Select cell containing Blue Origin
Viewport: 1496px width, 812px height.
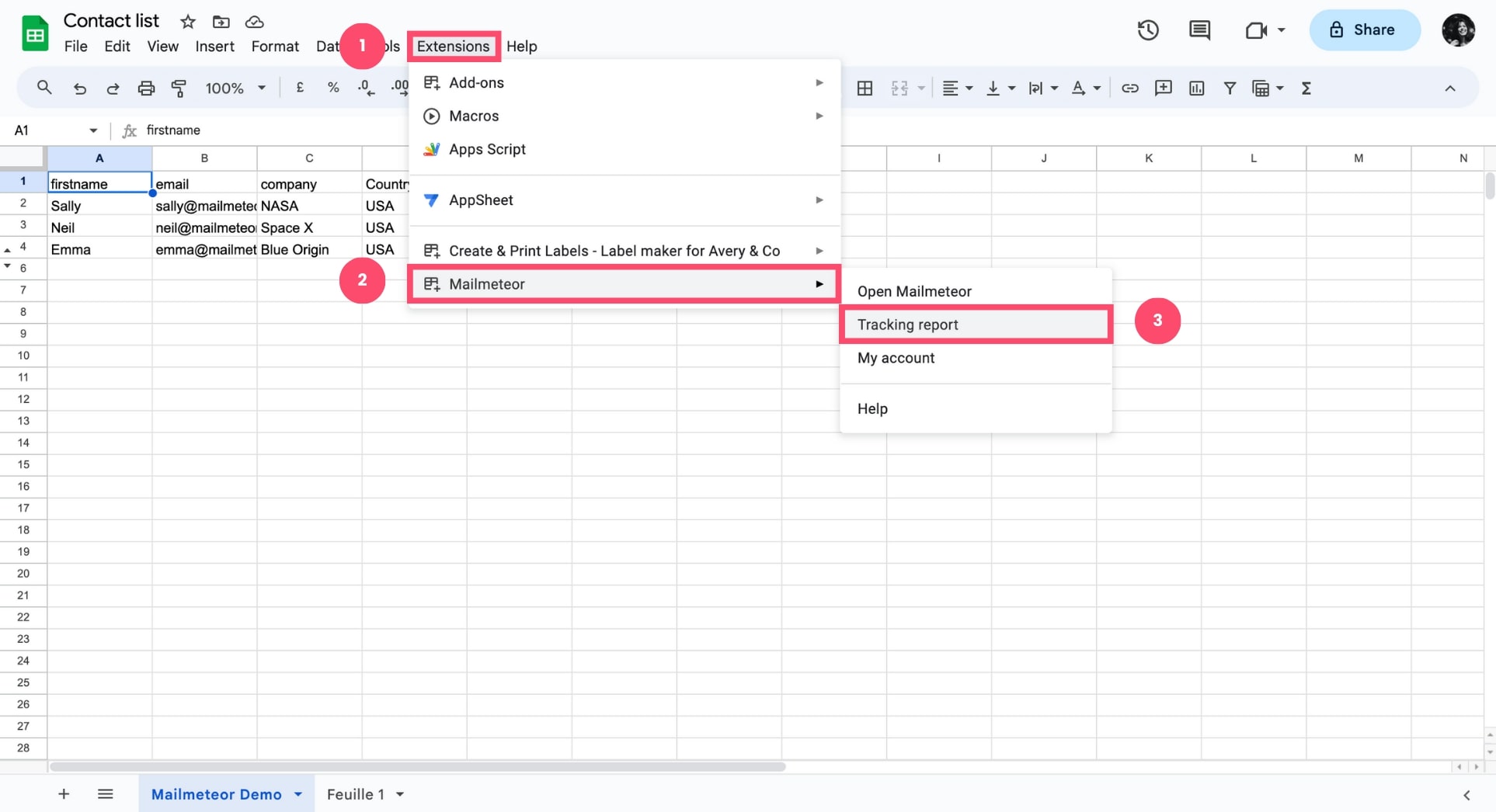point(309,249)
